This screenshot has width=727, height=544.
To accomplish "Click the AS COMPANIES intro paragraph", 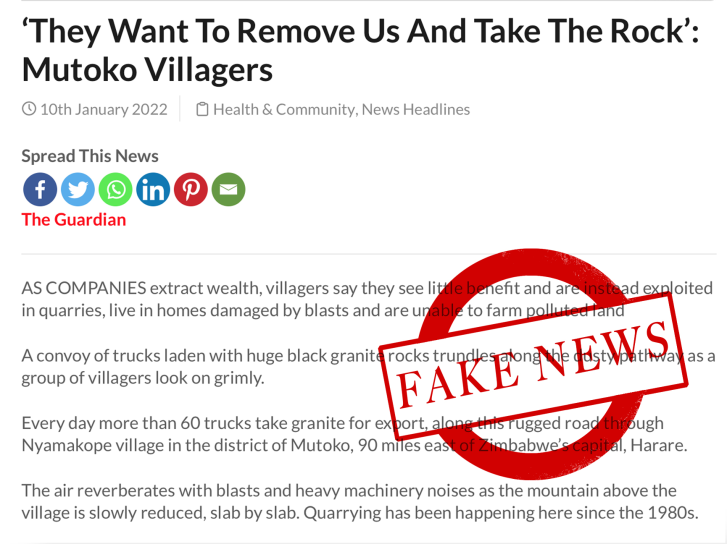I will 367,299.
